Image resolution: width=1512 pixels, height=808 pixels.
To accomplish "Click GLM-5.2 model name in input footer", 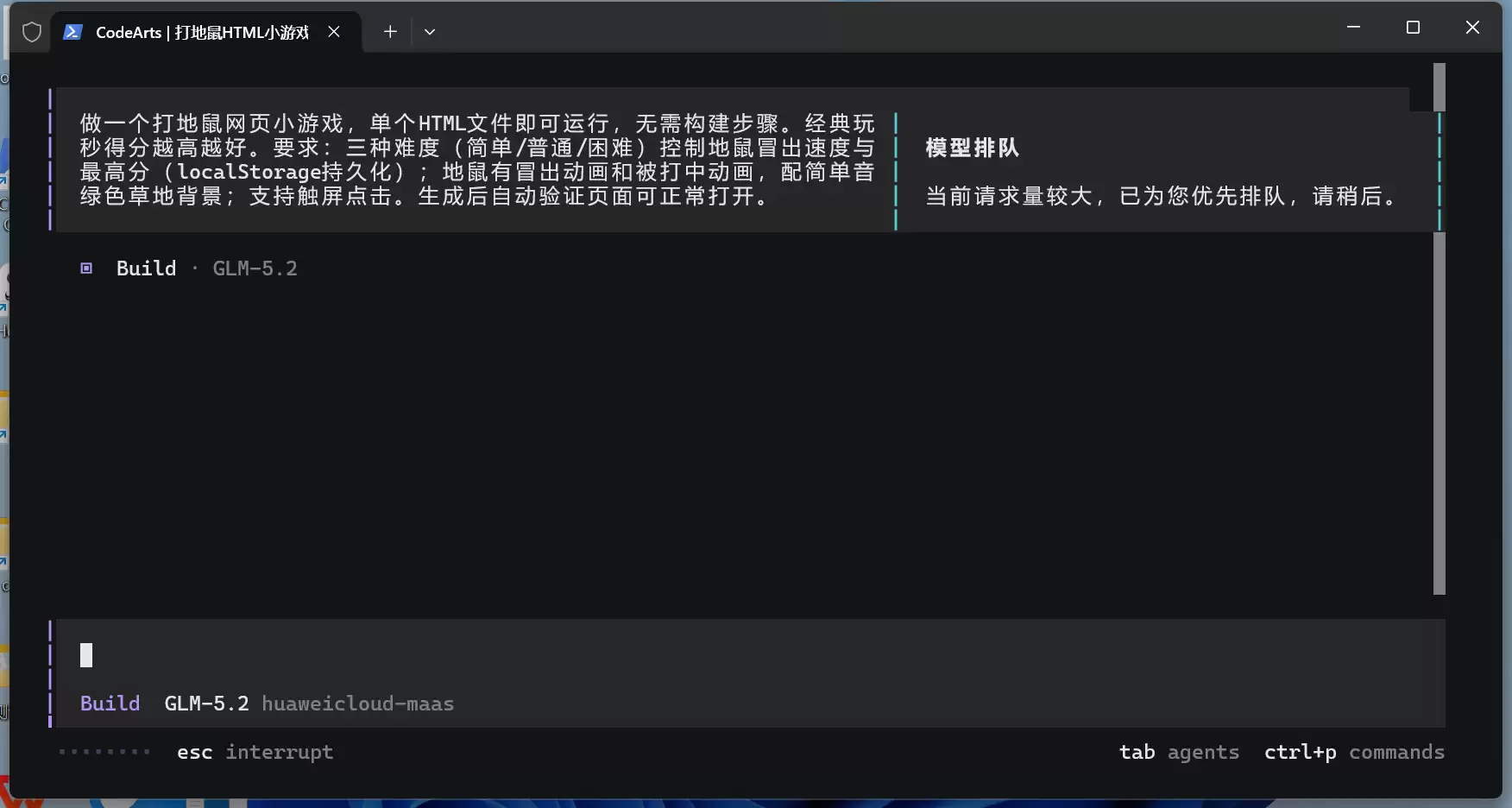I will (206, 704).
